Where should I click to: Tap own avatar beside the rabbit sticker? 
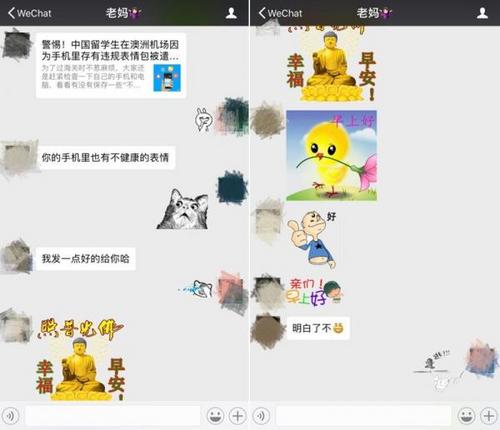[x=232, y=116]
